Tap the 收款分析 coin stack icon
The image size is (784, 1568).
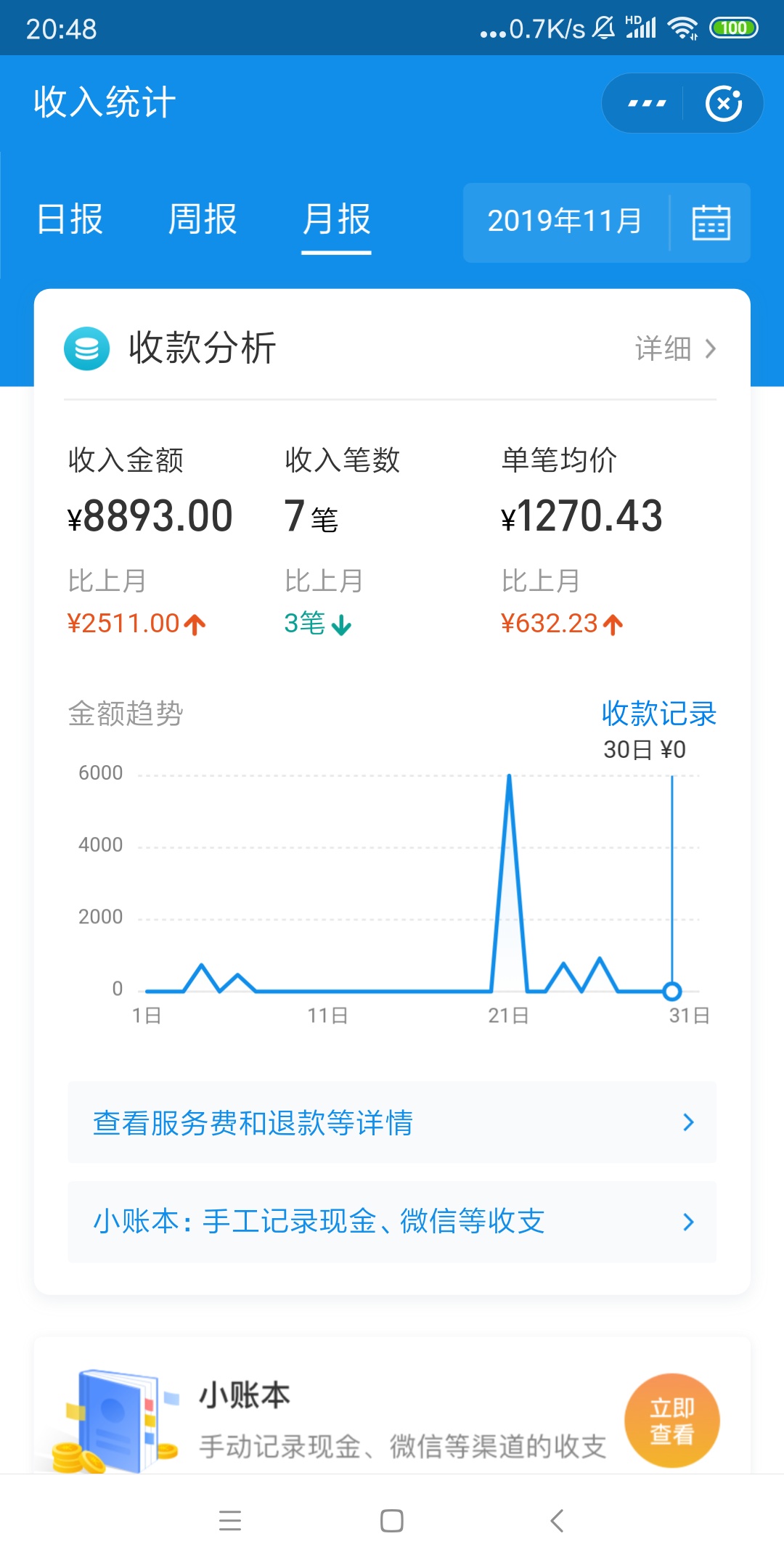pyautogui.click(x=87, y=348)
